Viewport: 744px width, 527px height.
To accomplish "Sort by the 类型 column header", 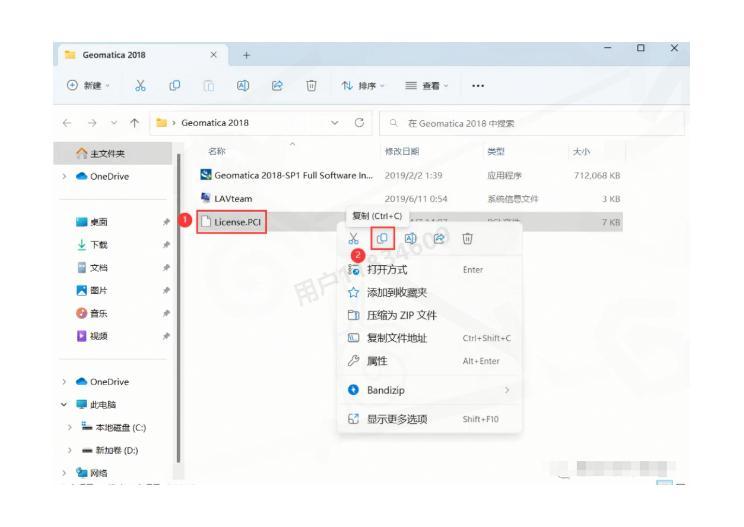I will 496,151.
